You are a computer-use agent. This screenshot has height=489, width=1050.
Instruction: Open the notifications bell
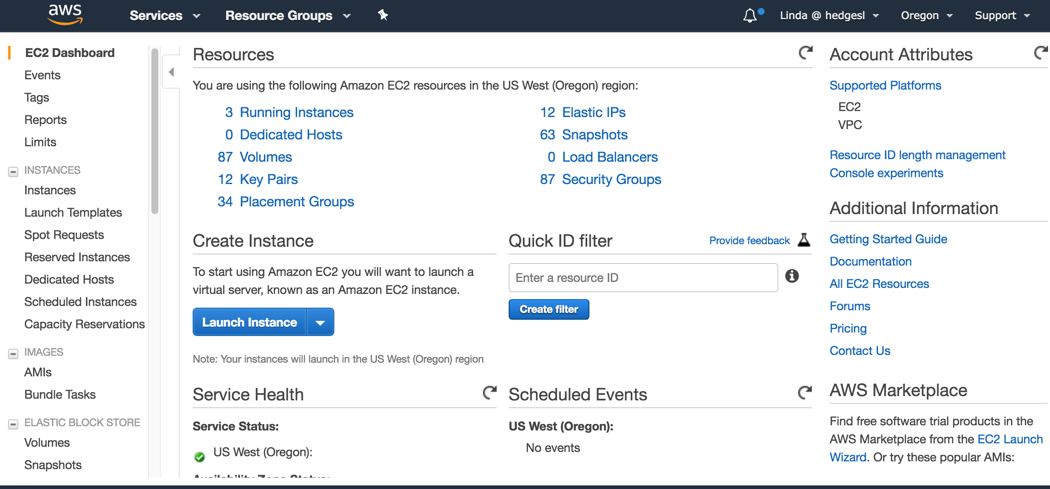click(x=751, y=15)
